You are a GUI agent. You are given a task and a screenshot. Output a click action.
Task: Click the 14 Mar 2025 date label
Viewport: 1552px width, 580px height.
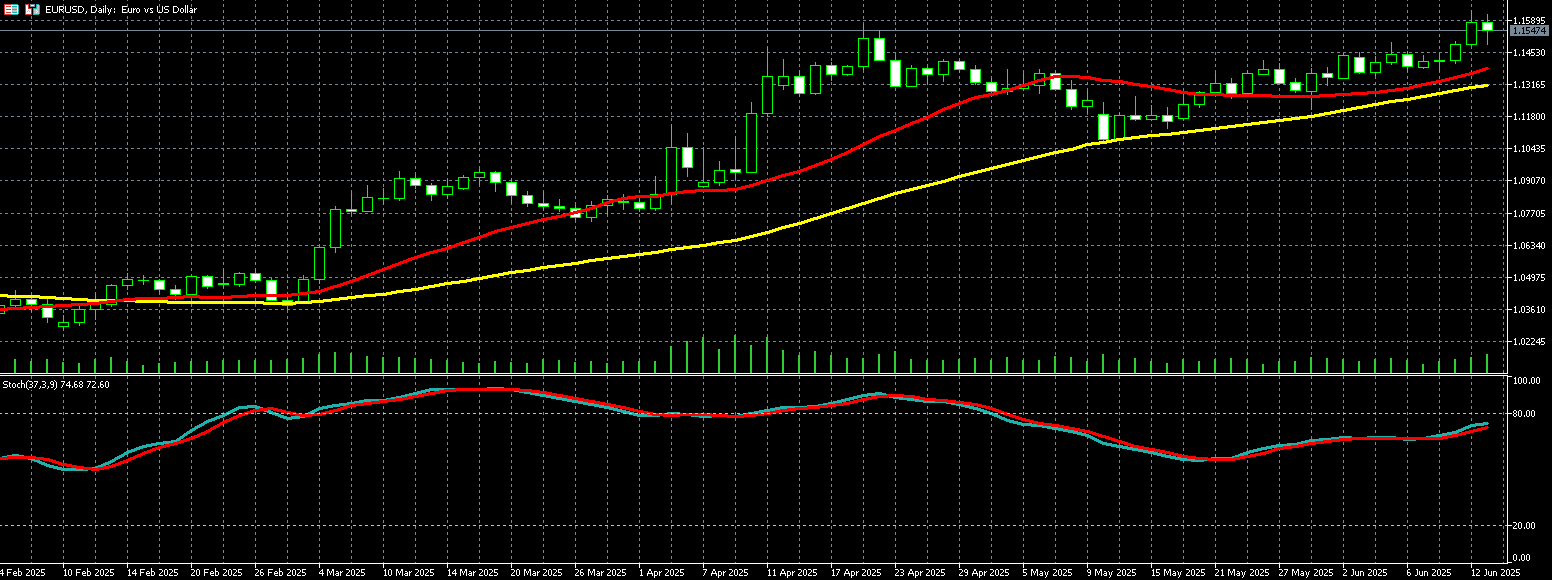(472, 573)
